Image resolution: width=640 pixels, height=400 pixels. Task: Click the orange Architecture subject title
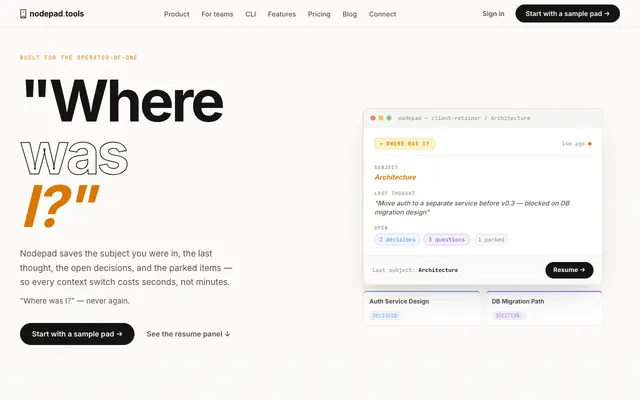coord(395,177)
